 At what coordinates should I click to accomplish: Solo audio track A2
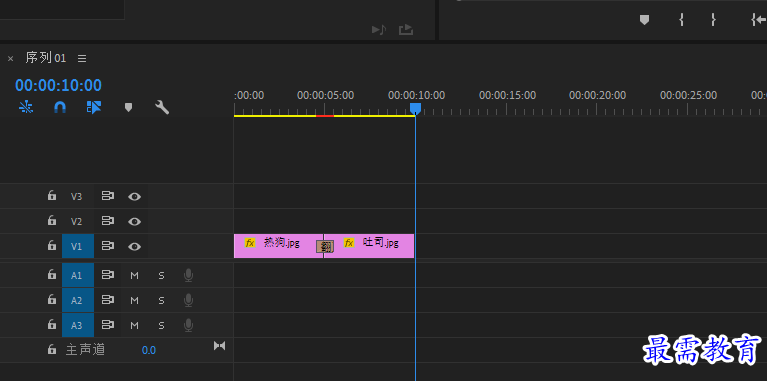pos(161,300)
